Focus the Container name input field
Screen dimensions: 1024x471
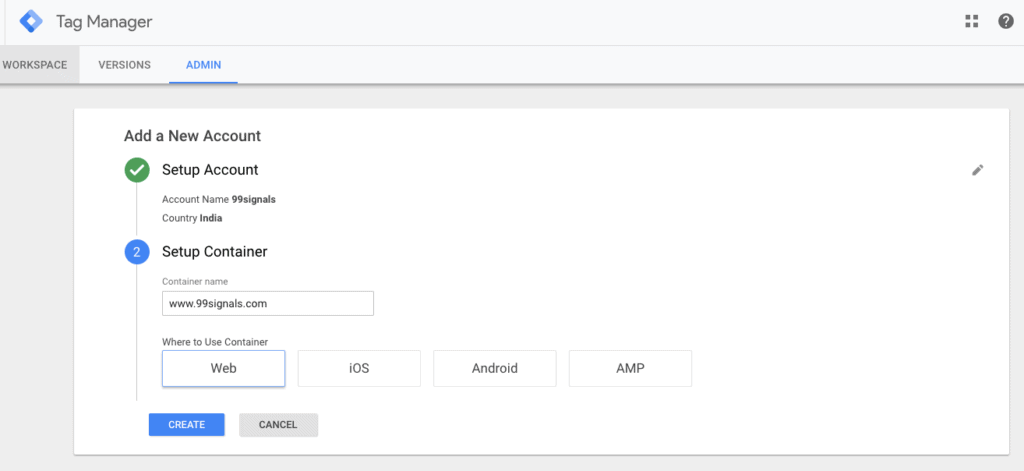pyautogui.click(x=267, y=303)
